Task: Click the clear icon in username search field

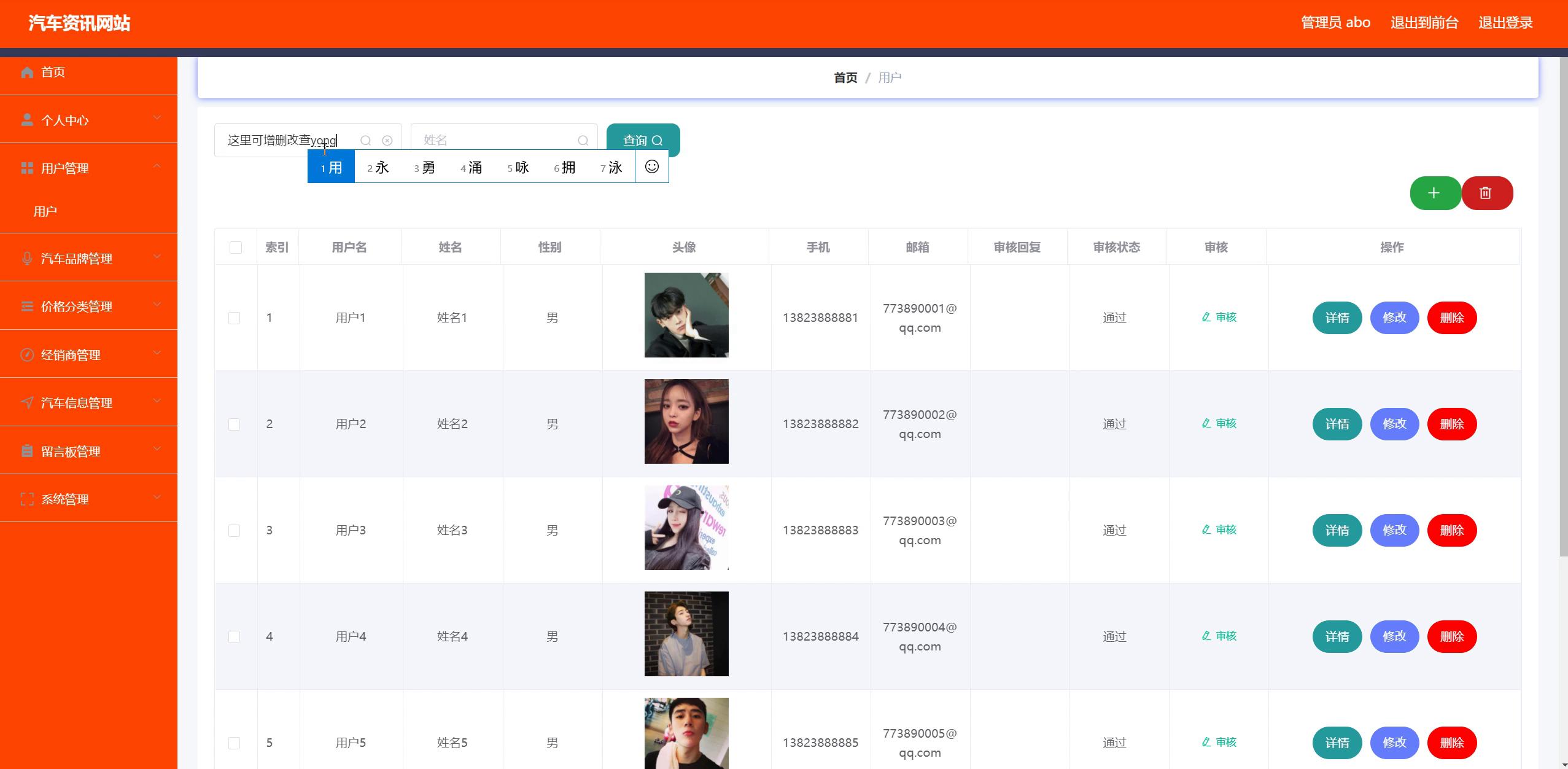Action: (x=387, y=141)
